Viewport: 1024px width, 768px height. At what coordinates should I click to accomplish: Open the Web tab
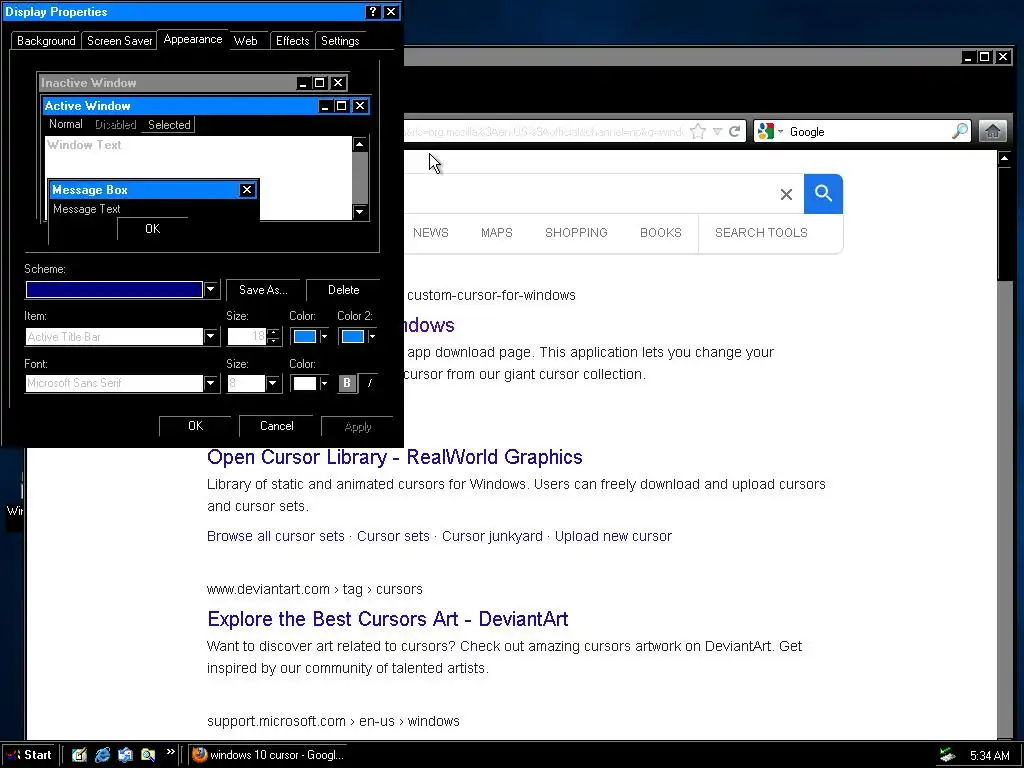point(246,40)
